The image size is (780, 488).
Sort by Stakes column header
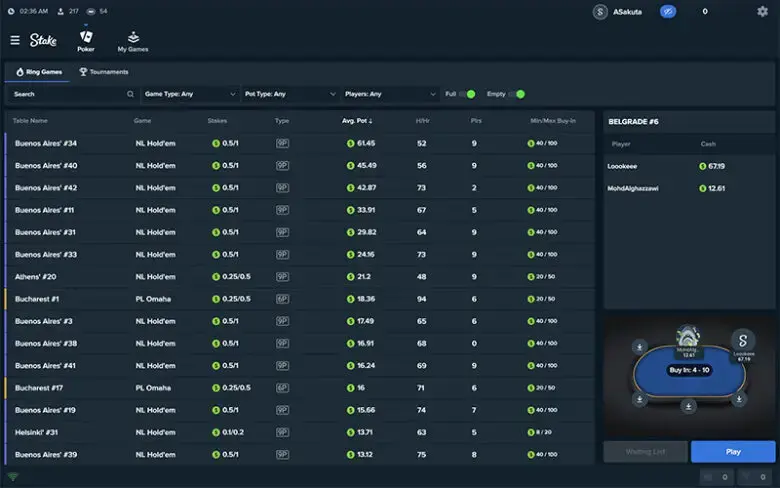pos(217,121)
